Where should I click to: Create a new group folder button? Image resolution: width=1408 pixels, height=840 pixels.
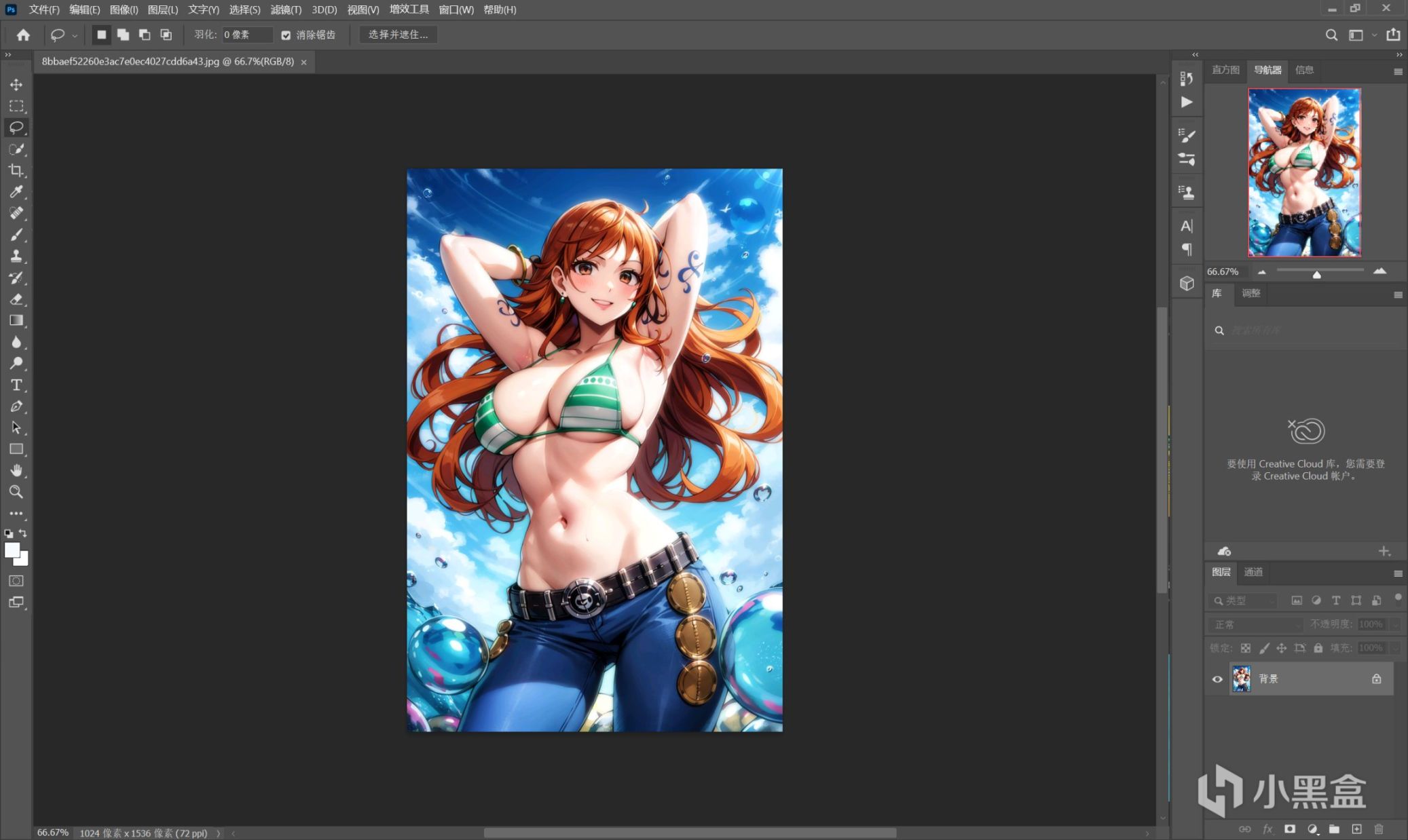tap(1334, 828)
